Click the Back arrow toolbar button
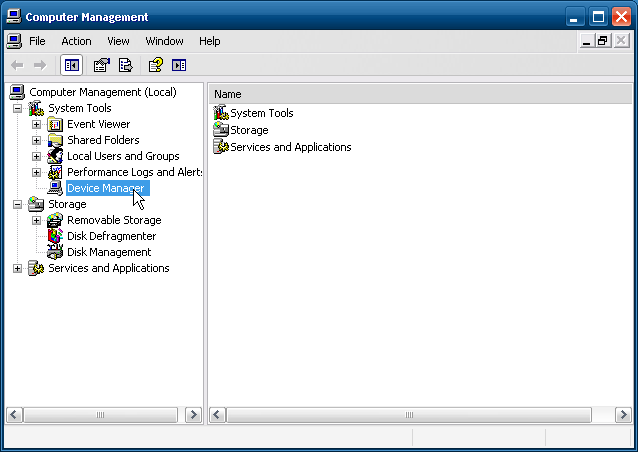The width and height of the screenshot is (638, 452). tap(17, 65)
